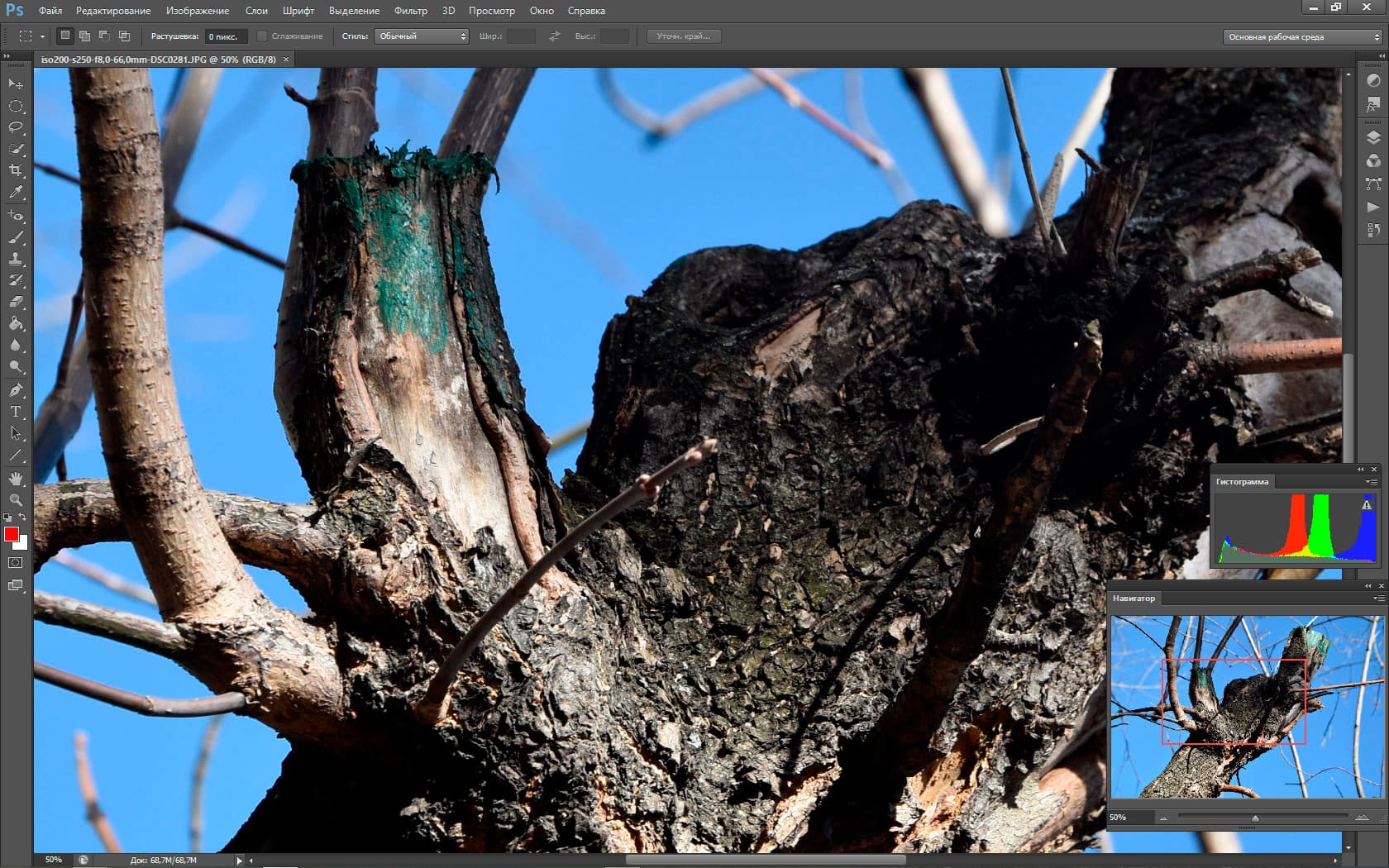Viewport: 1389px width, 868px height.
Task: Choose New selection mode
Action: click(64, 36)
